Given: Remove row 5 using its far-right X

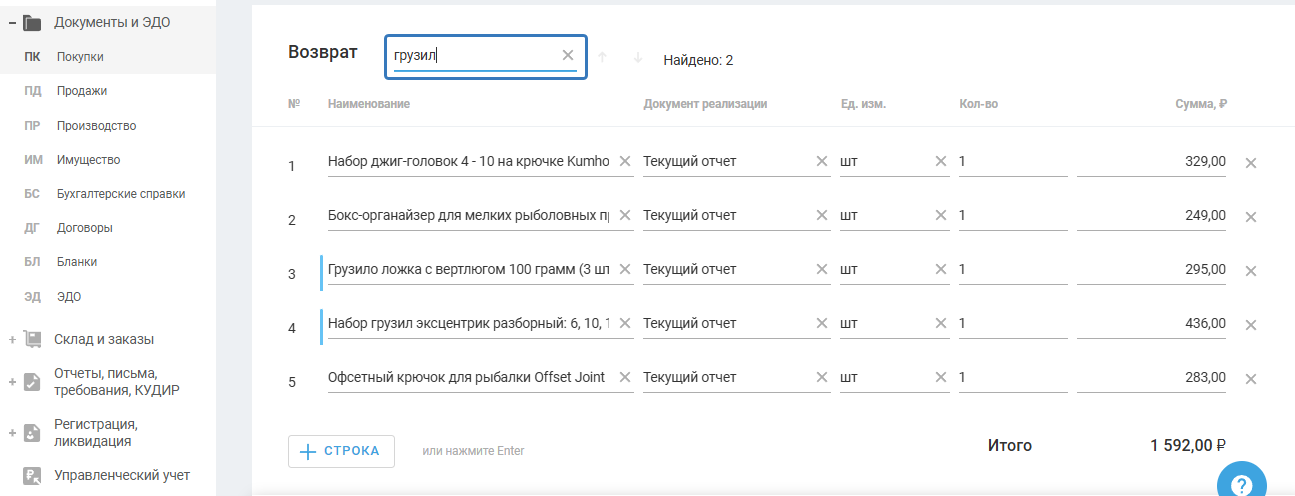Looking at the screenshot, I should [1250, 378].
